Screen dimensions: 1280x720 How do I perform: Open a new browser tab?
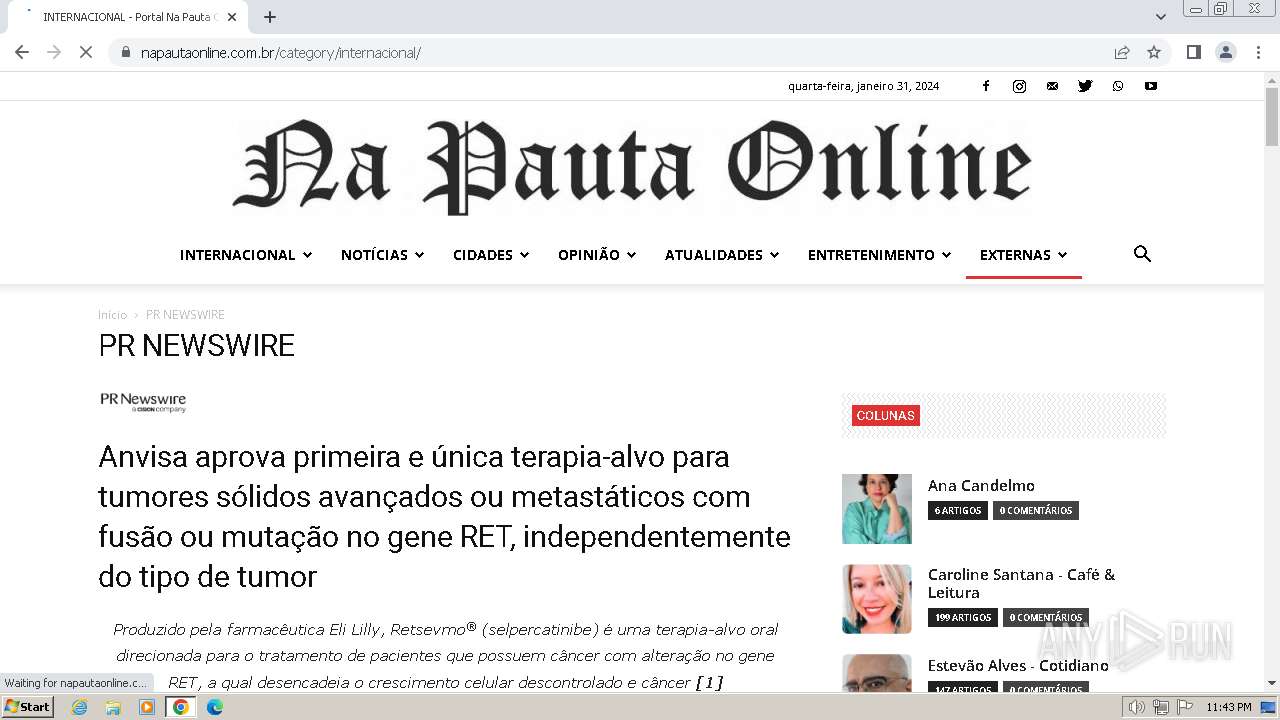tap(270, 17)
